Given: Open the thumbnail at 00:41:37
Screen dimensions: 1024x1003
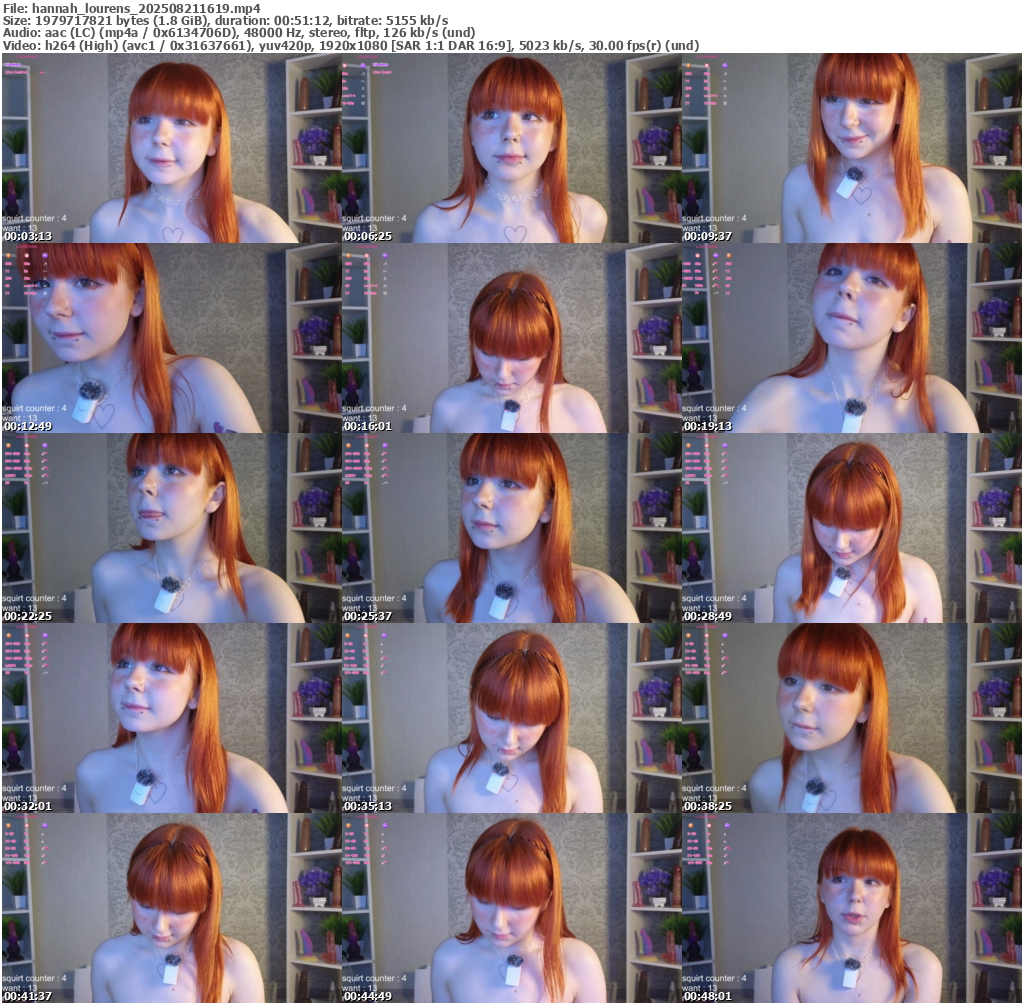Looking at the screenshot, I should [x=171, y=908].
